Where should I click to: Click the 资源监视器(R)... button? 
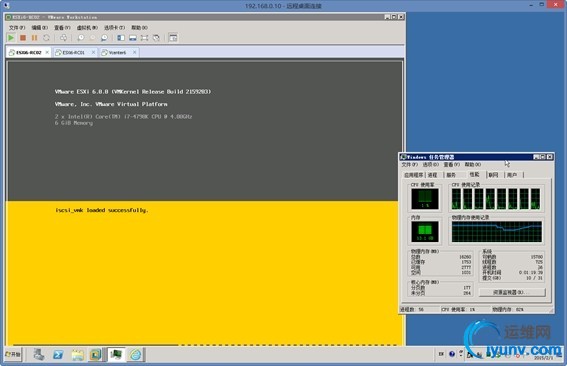tap(512, 292)
